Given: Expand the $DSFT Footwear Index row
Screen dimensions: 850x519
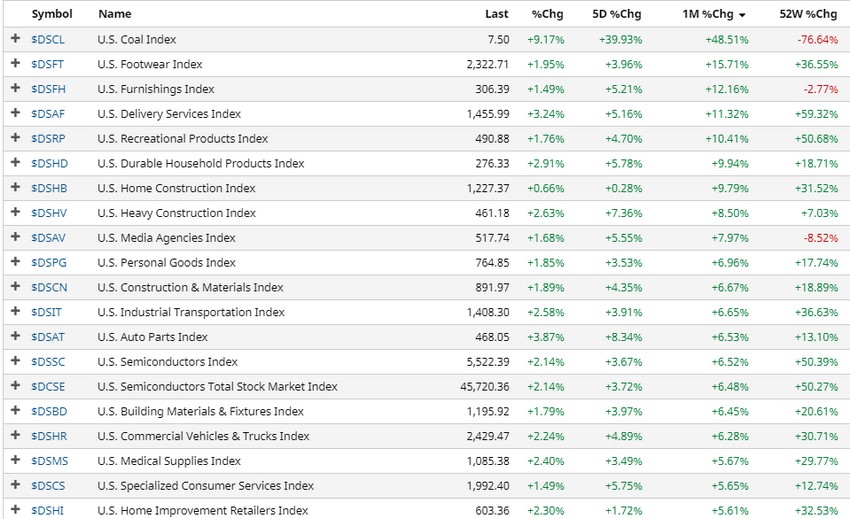Looking at the screenshot, I should click(x=15, y=64).
